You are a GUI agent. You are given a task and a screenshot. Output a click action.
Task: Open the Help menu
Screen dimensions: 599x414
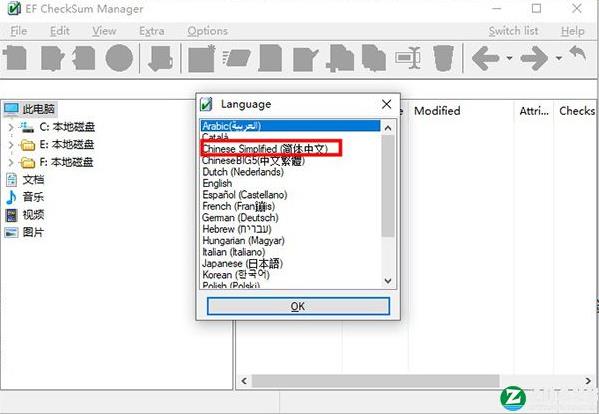click(x=572, y=31)
